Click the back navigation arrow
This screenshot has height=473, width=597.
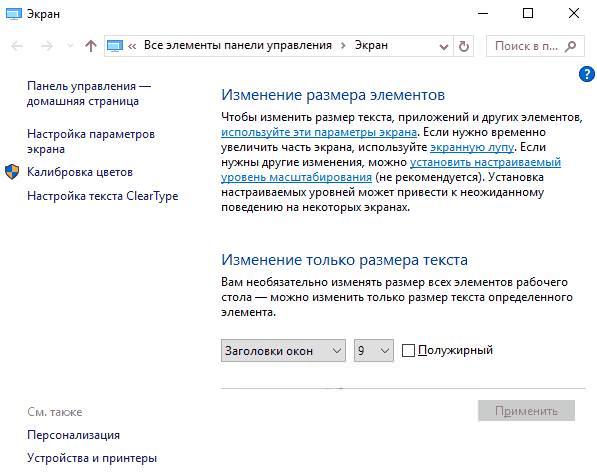pyautogui.click(x=17, y=46)
